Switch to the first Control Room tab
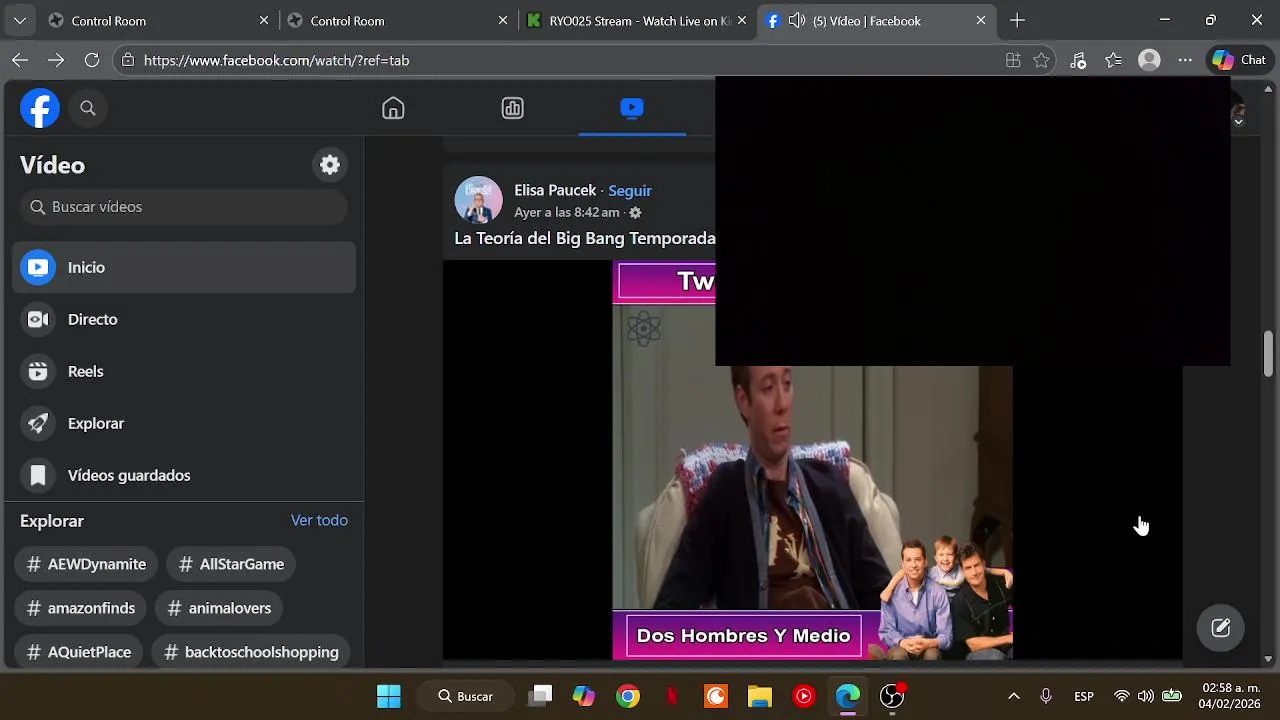The image size is (1280, 720). 160,20
